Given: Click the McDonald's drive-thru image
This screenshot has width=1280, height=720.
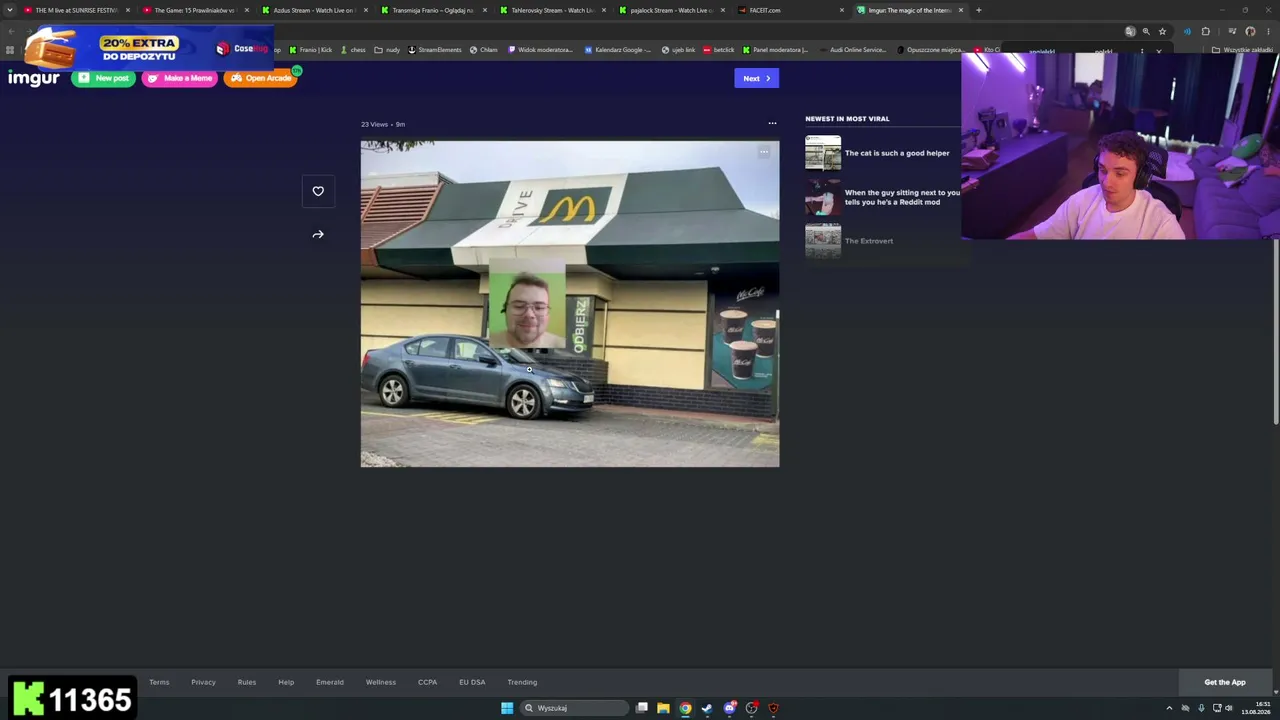Looking at the screenshot, I should pyautogui.click(x=570, y=304).
